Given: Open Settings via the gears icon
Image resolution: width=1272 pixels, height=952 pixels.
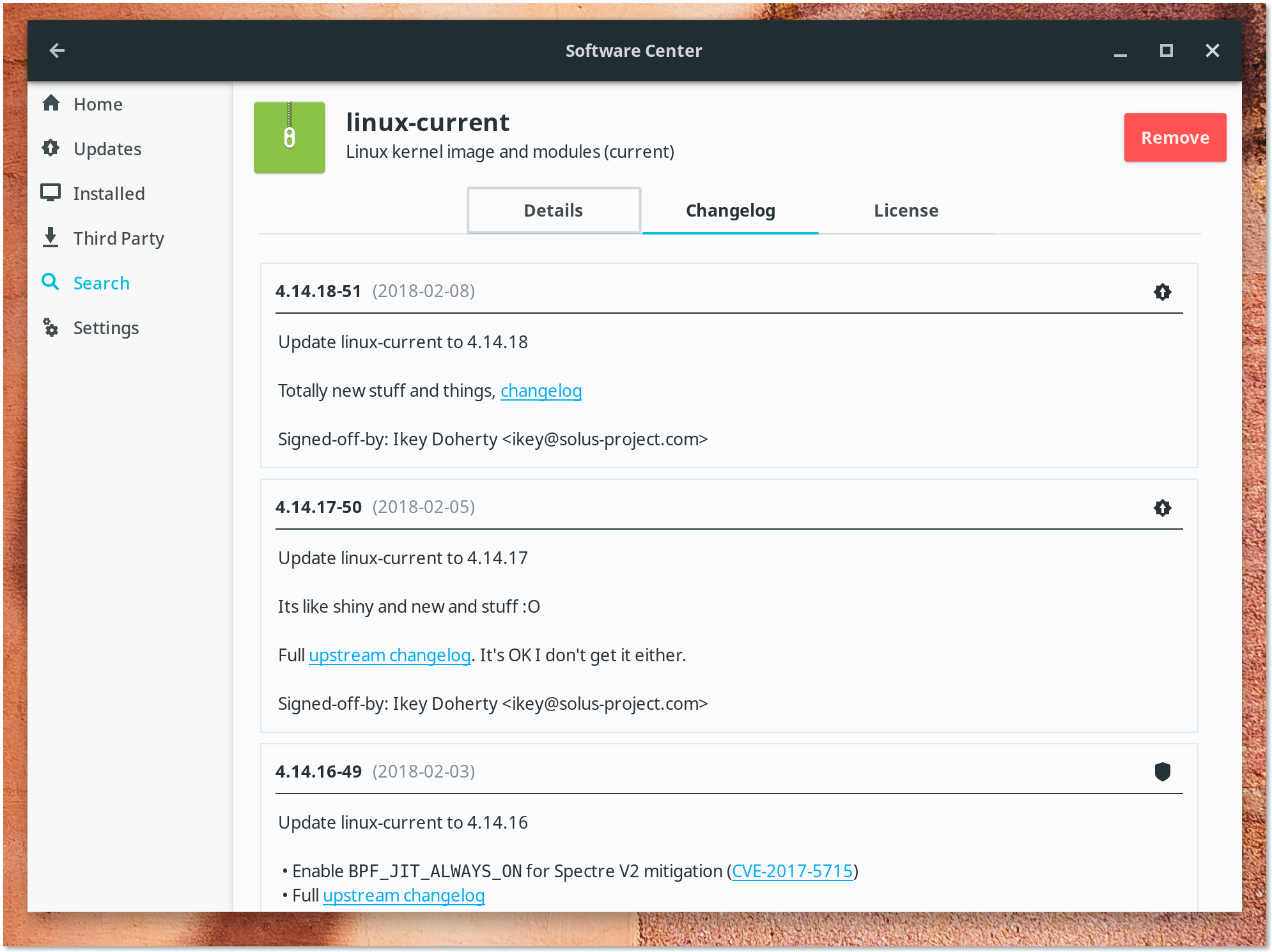Looking at the screenshot, I should coord(51,327).
